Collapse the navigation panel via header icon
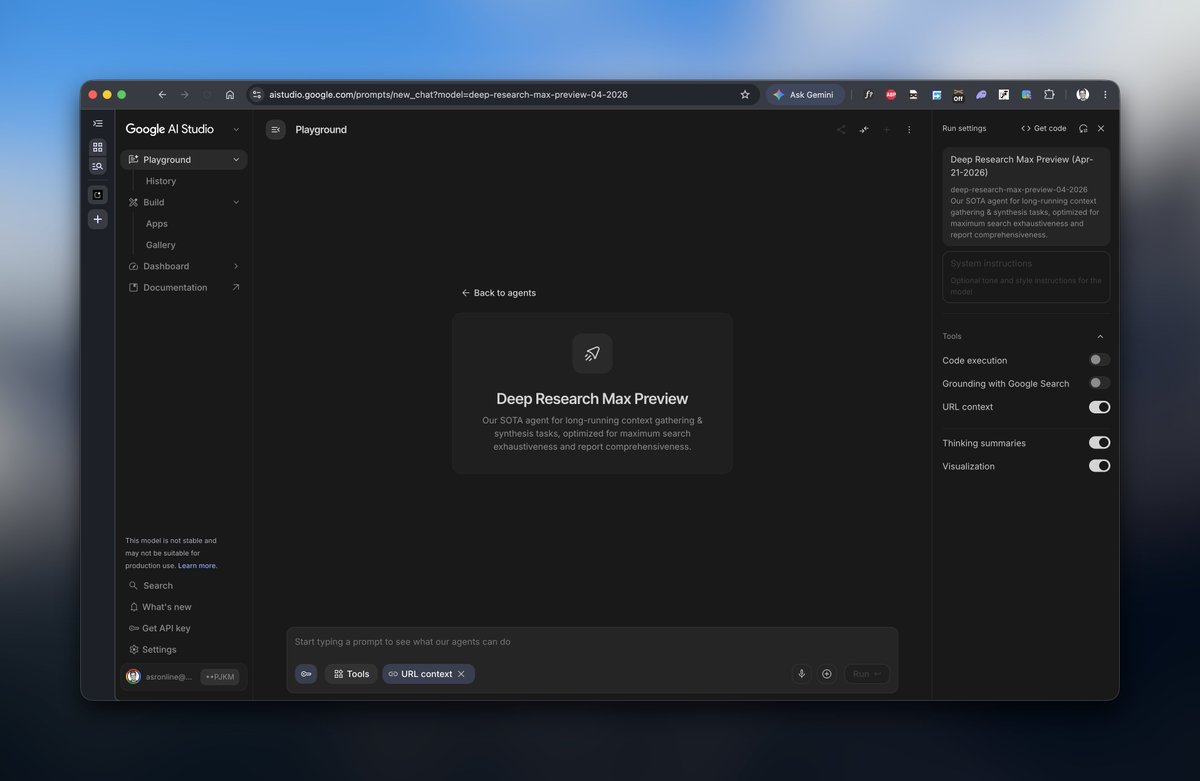 276,129
